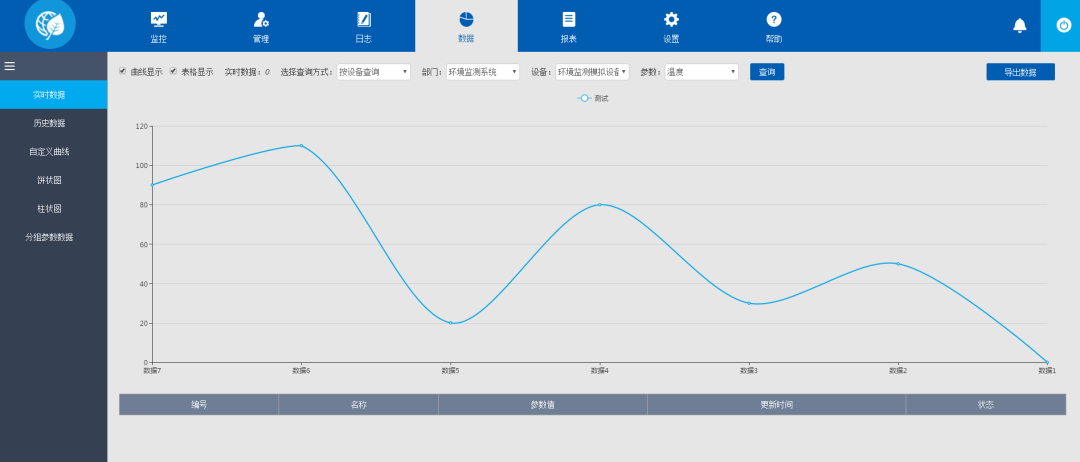1080x462 pixels.
Task: Toggle the 测试 series in the legend
Action: 592,98
